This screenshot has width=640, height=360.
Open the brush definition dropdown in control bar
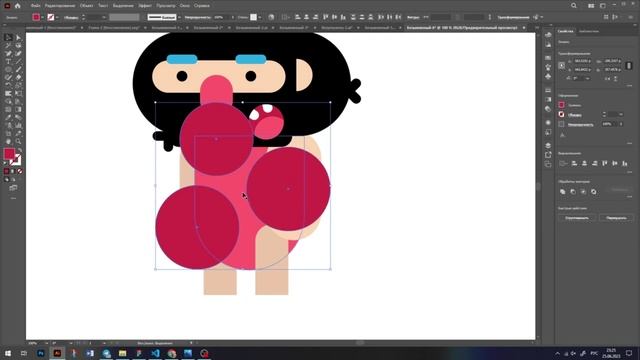[179, 17]
